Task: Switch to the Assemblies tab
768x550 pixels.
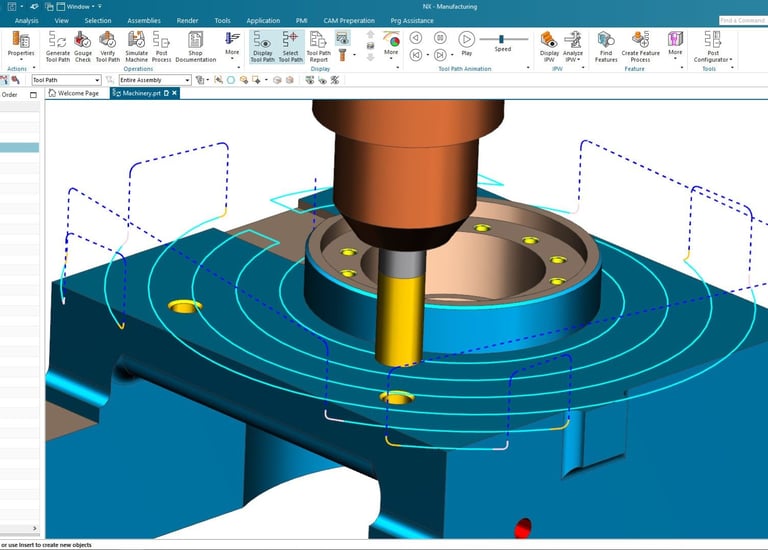Action: [144, 21]
